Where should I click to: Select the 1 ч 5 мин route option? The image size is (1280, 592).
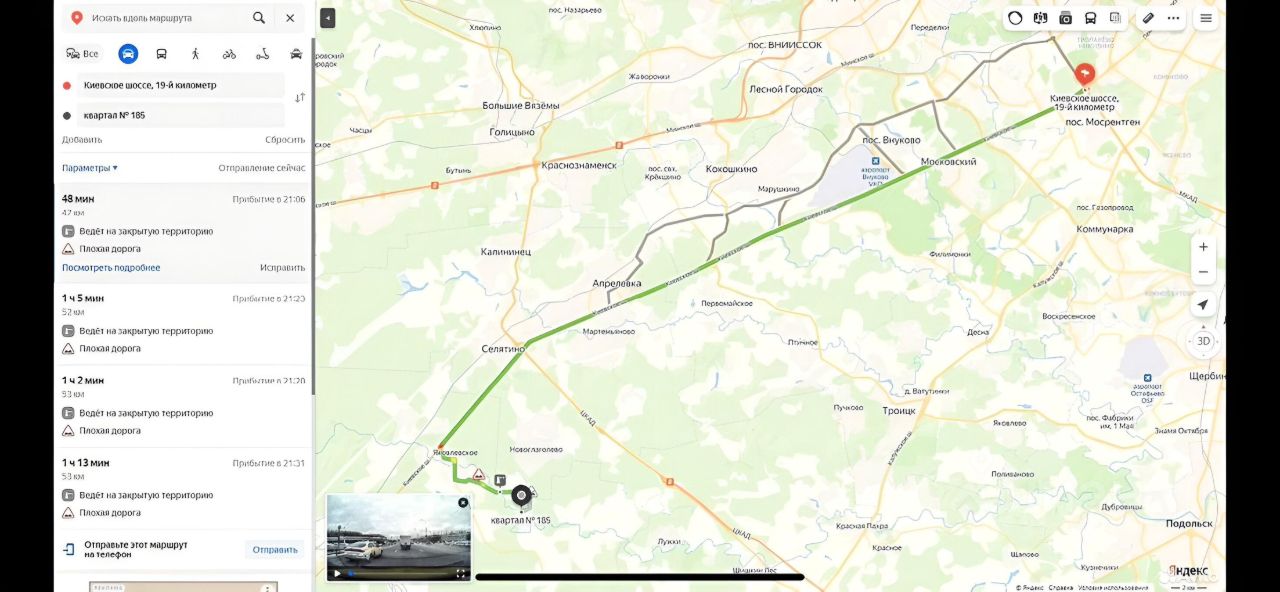point(183,324)
